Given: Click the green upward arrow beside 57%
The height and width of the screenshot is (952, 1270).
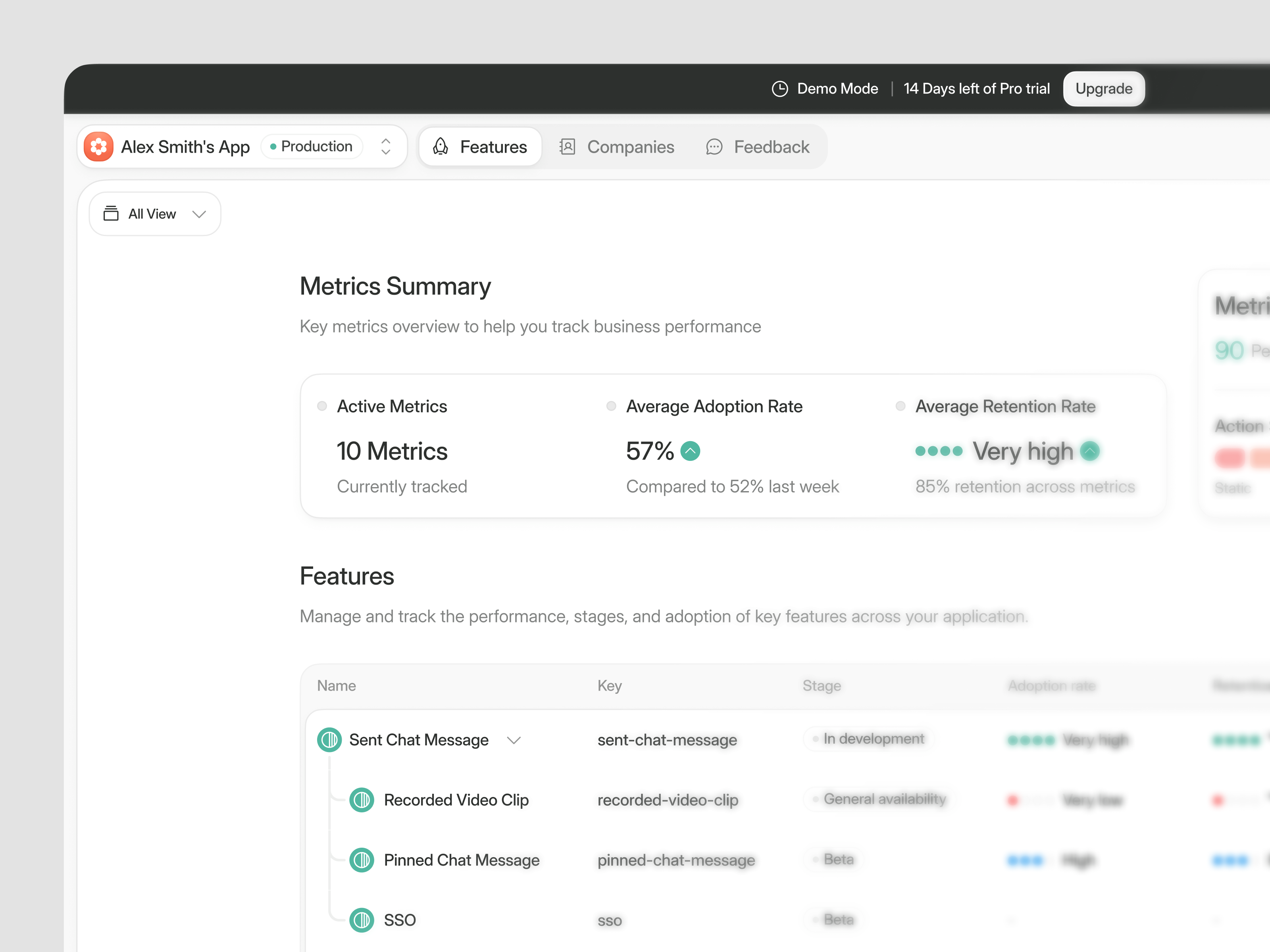Looking at the screenshot, I should tap(691, 451).
